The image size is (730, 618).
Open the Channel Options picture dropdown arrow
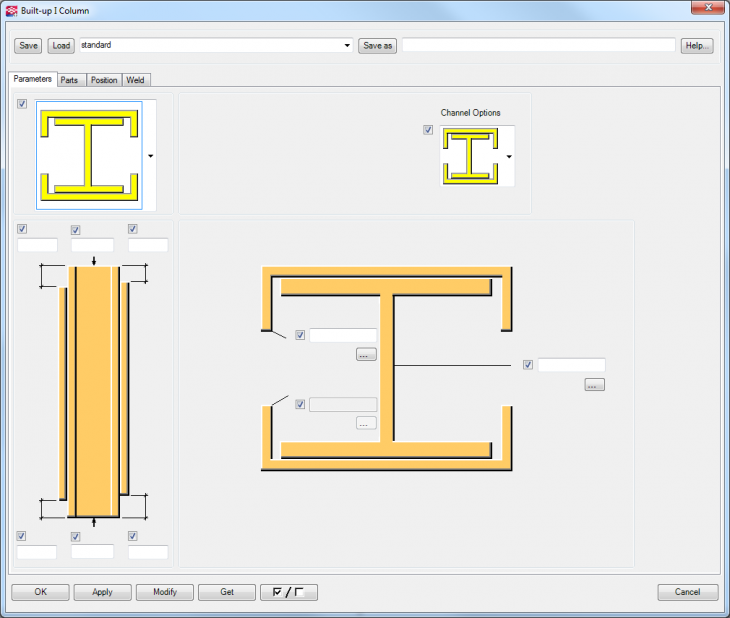(x=509, y=157)
